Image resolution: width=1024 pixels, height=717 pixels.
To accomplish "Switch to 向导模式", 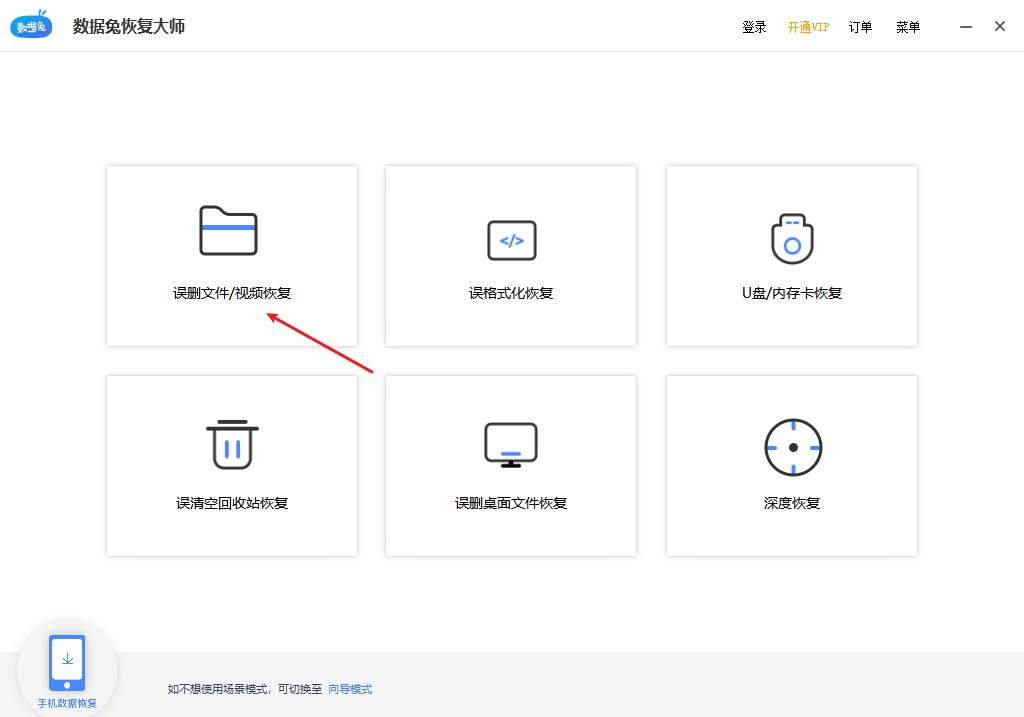I will (349, 688).
